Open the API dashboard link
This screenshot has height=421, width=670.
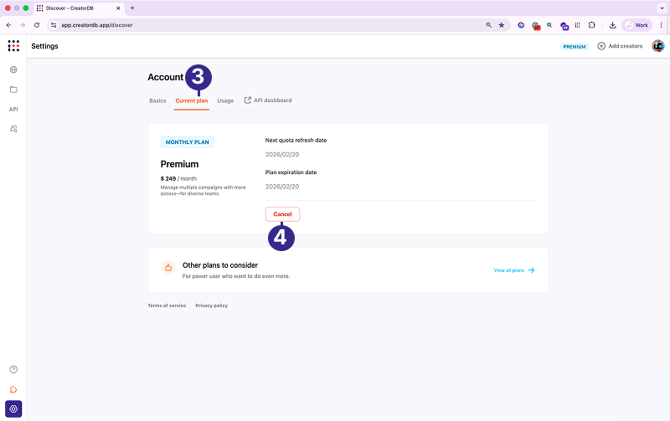[268, 100]
